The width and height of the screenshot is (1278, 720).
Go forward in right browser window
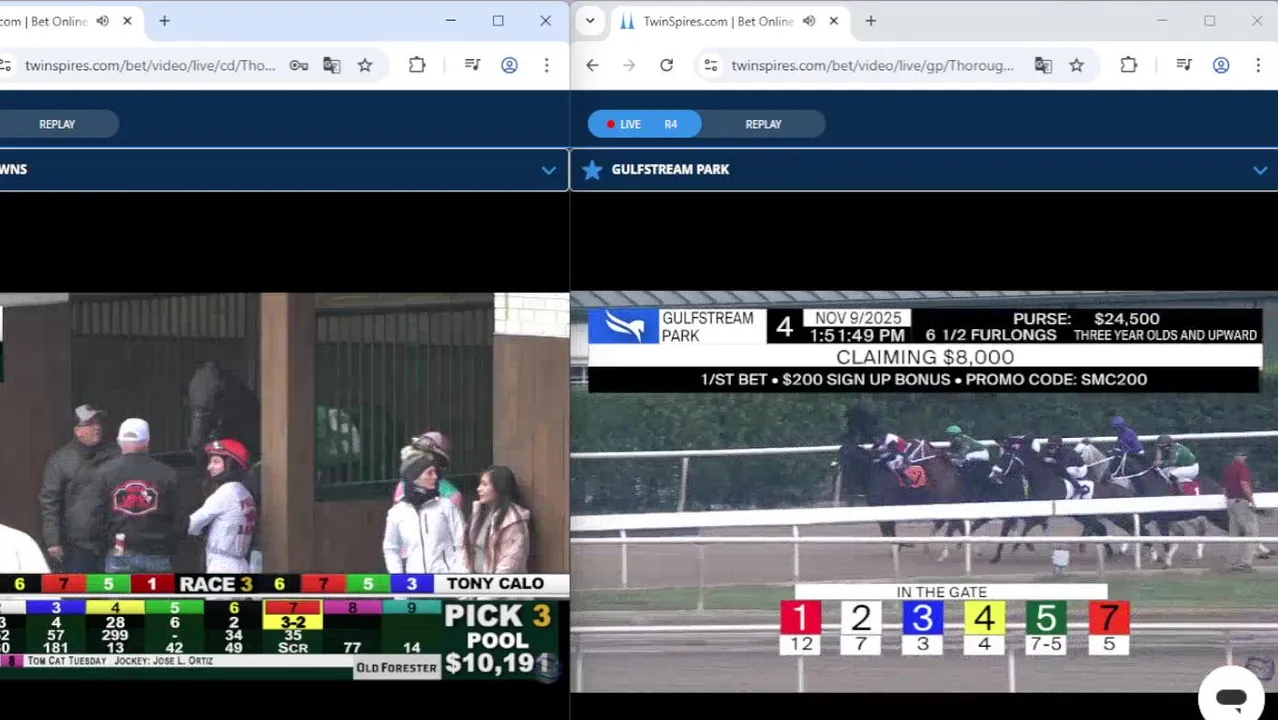click(629, 65)
